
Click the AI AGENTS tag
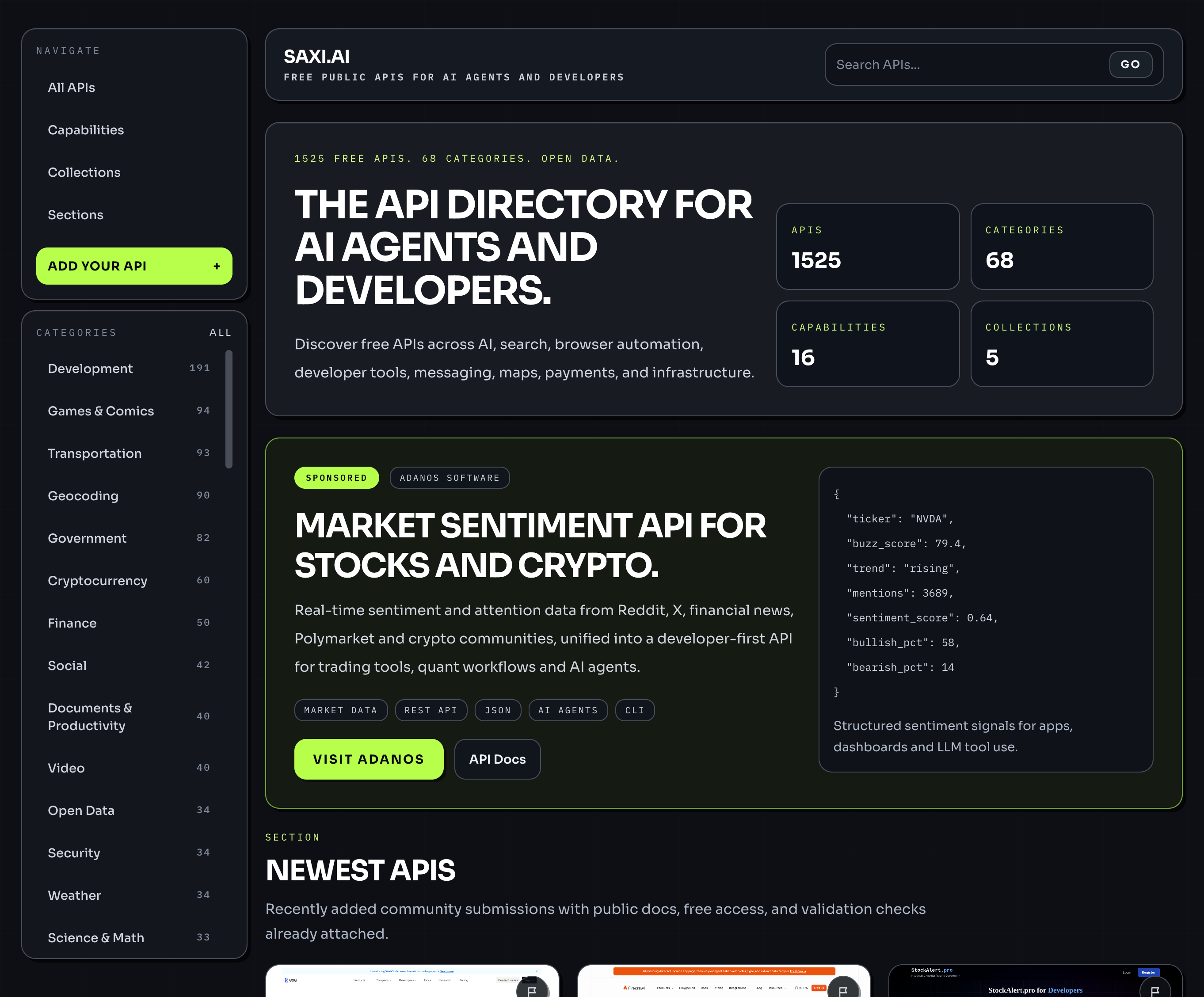point(568,710)
